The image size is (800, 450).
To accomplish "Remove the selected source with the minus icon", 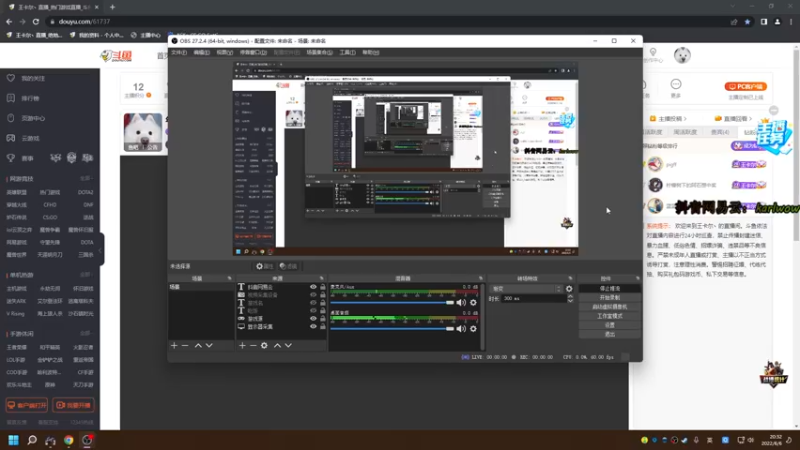I will (x=253, y=345).
